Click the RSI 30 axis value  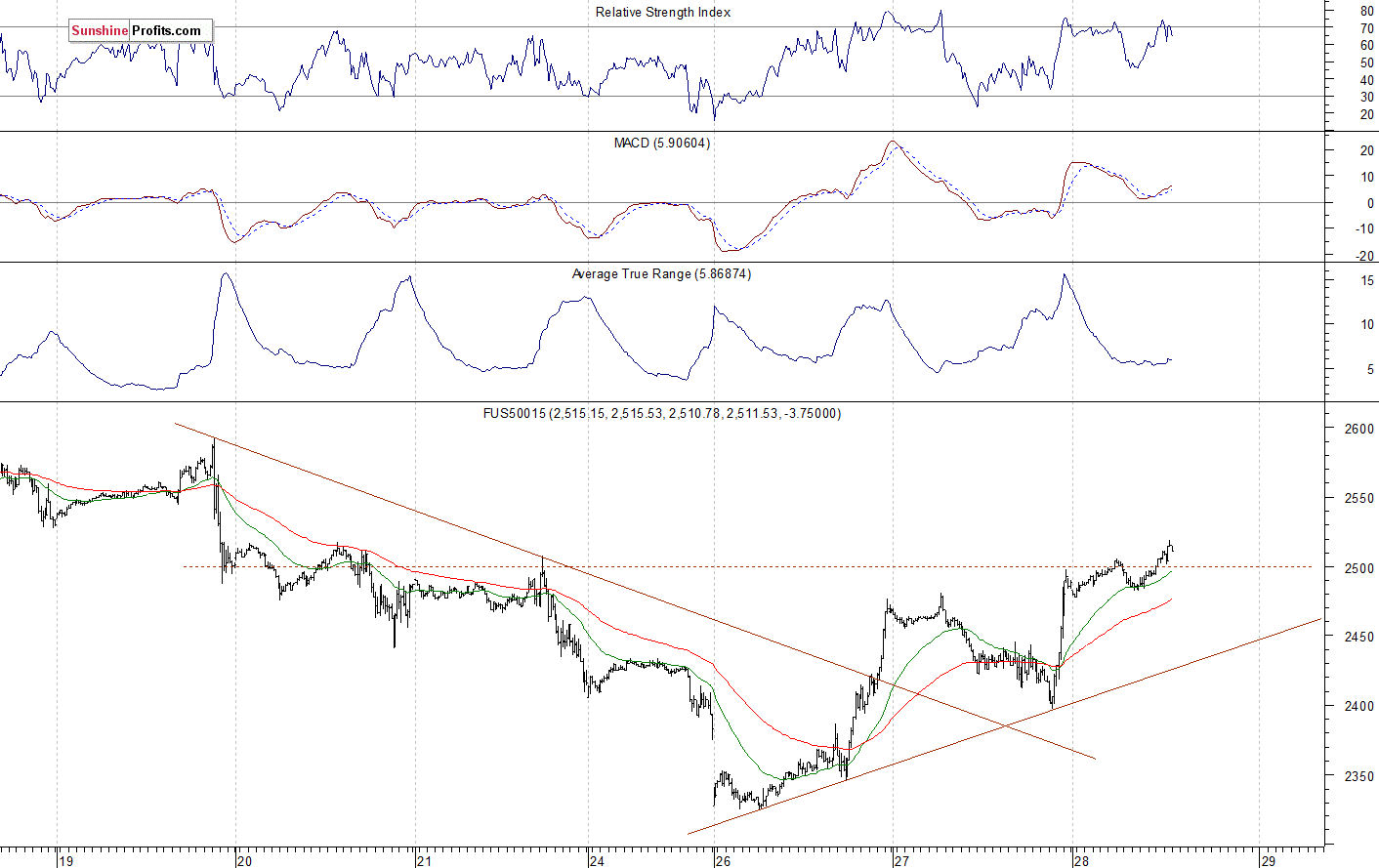tap(1367, 97)
